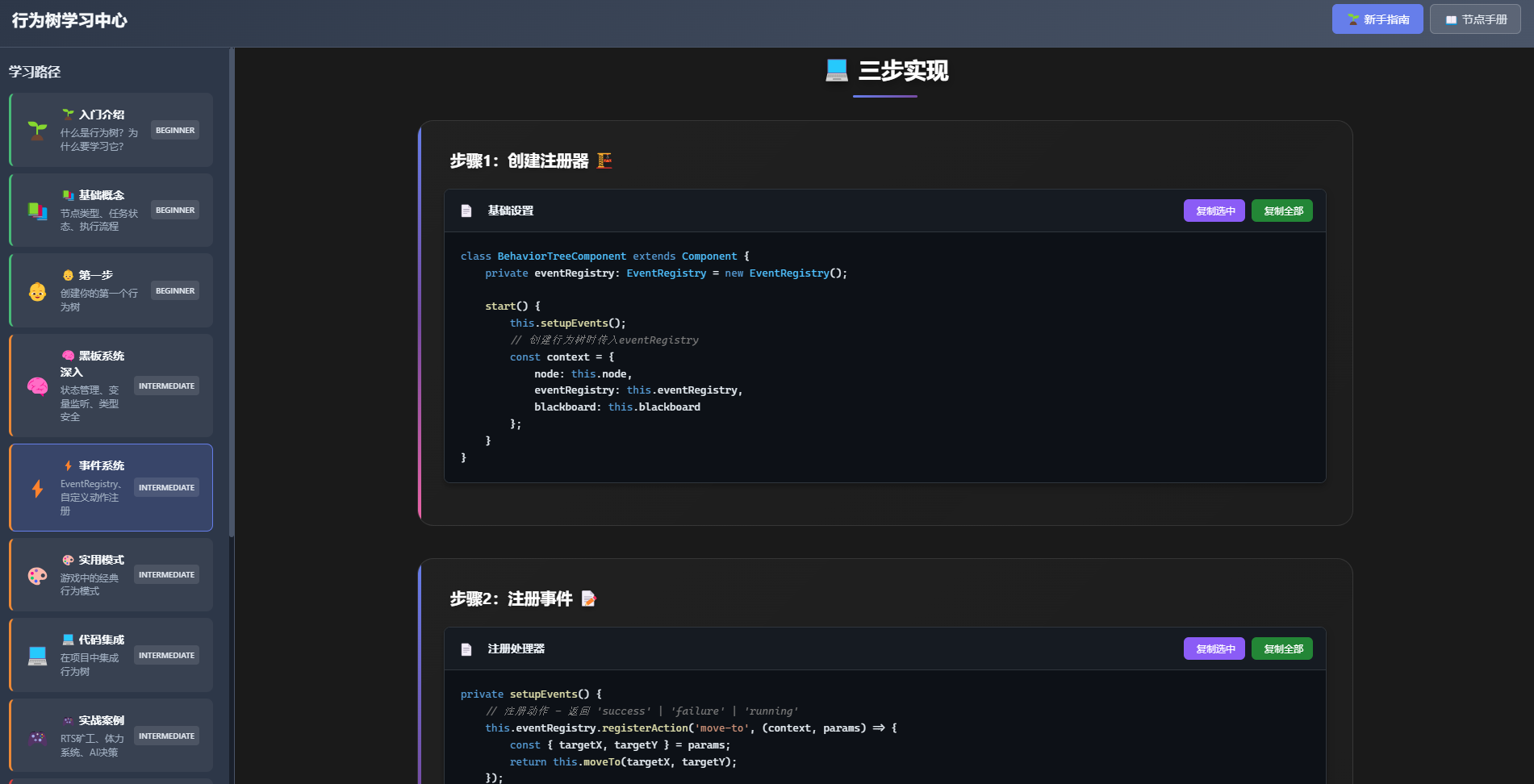Click the game controller icon on 实战案例 card
Image resolution: width=1534 pixels, height=784 pixels.
[37, 736]
